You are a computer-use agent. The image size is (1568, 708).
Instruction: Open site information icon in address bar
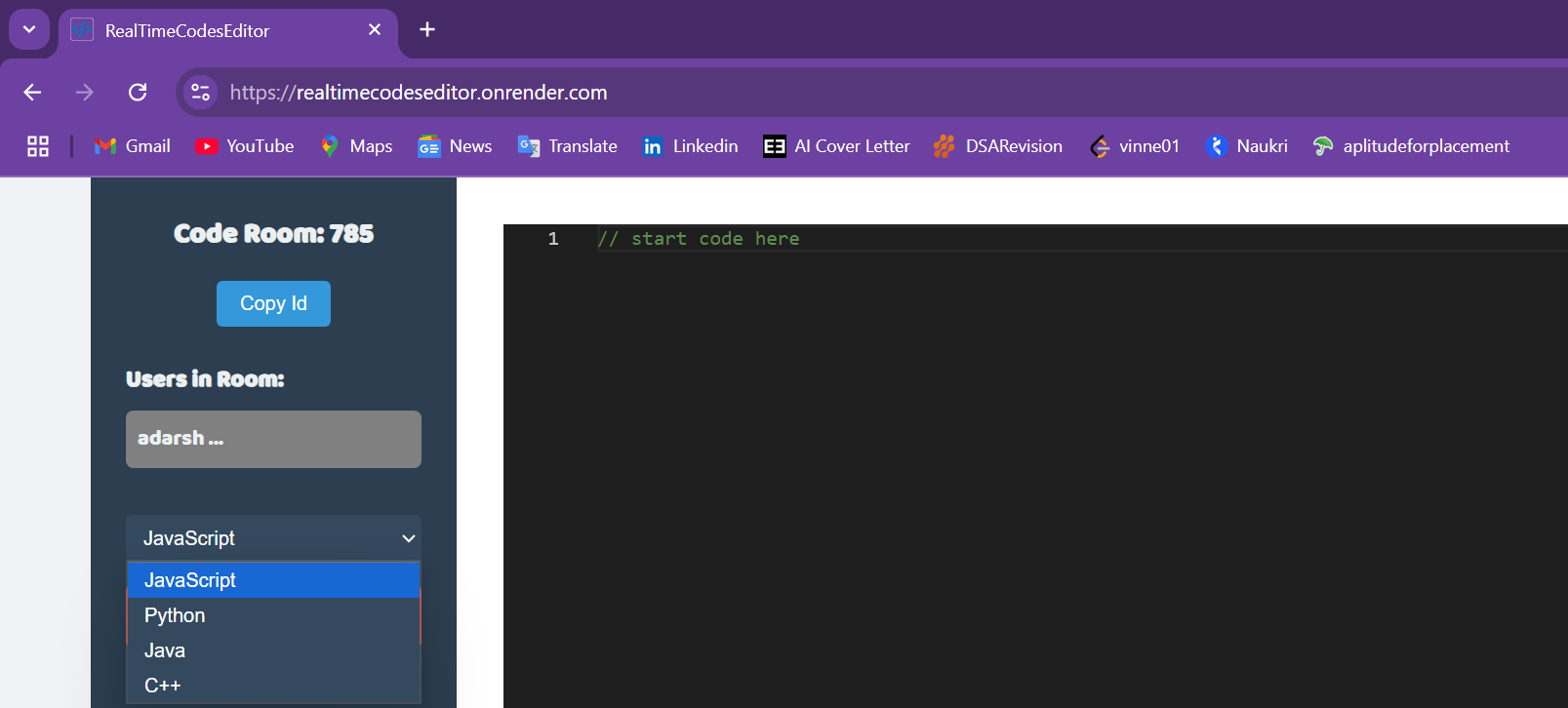(200, 92)
